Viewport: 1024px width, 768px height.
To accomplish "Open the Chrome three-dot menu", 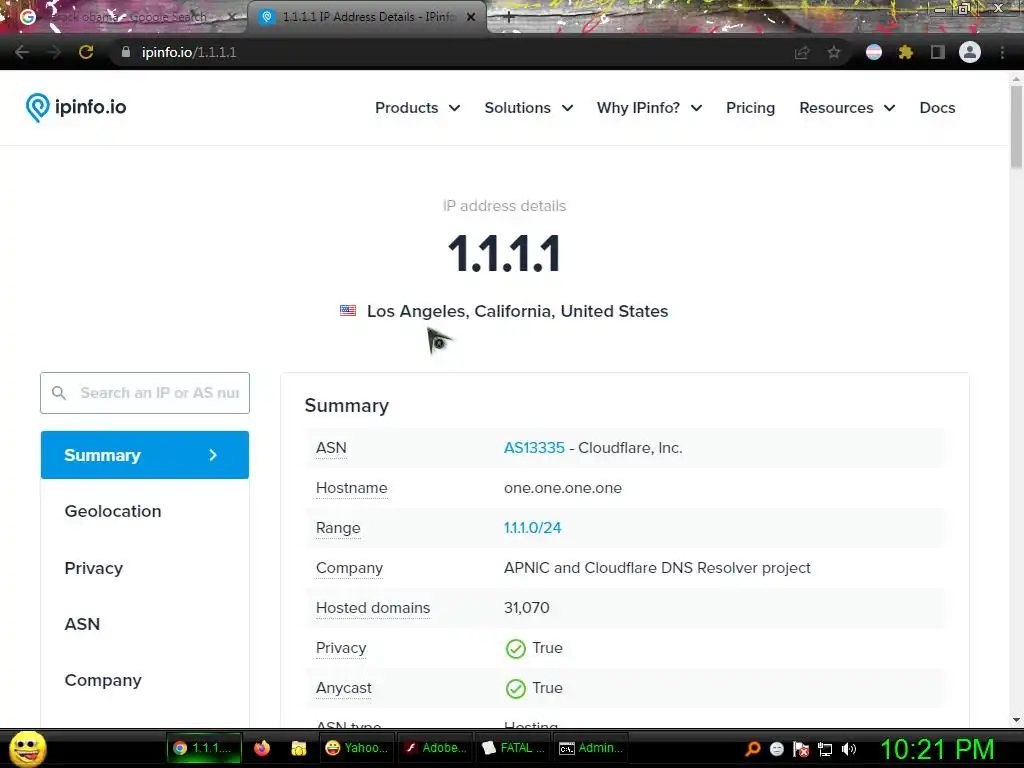I will [1002, 52].
